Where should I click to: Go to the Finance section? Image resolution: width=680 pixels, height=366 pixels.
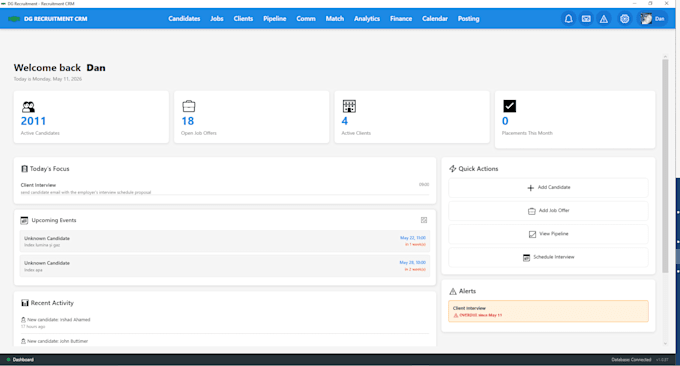401,19
